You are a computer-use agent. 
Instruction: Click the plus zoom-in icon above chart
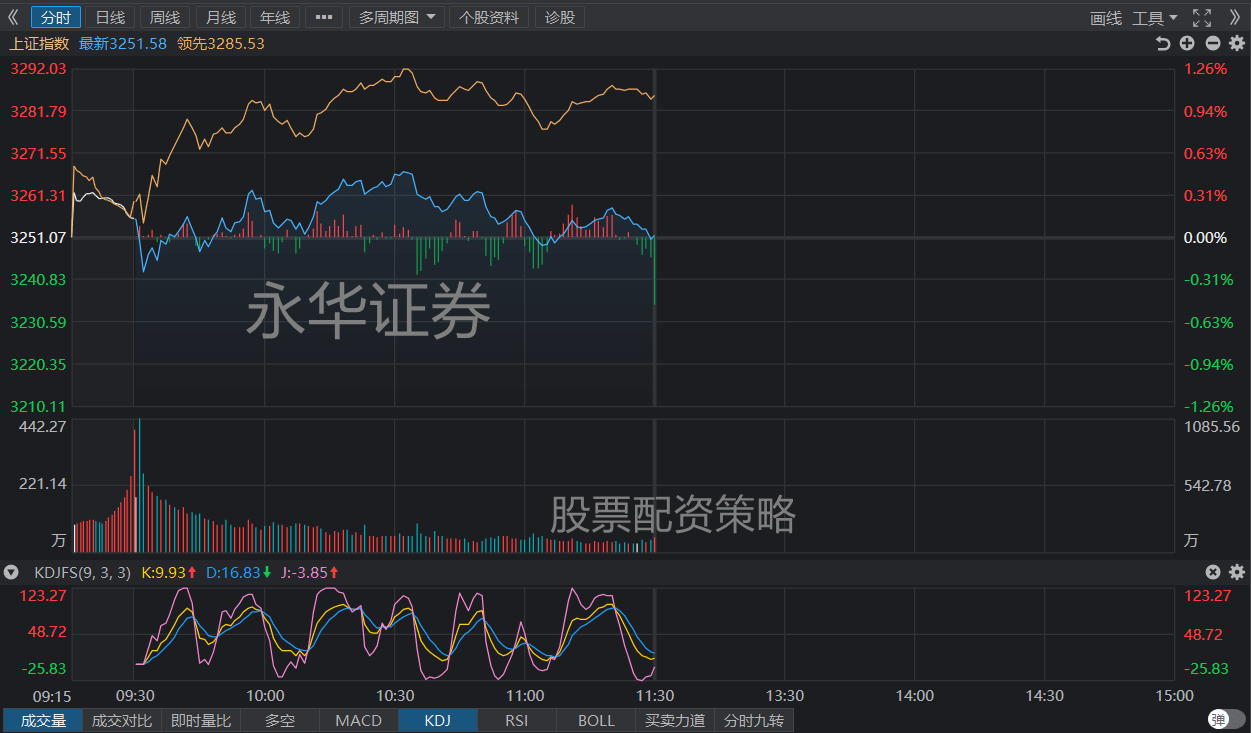point(1187,43)
